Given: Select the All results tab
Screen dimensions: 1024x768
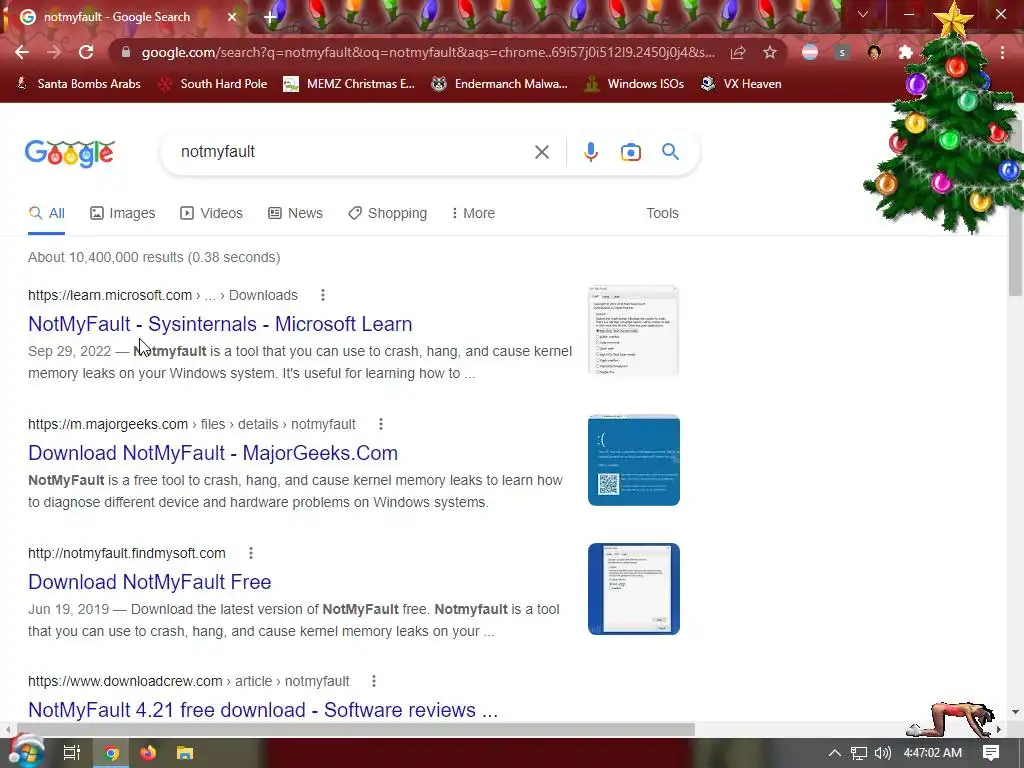Looking at the screenshot, I should coord(46,214).
